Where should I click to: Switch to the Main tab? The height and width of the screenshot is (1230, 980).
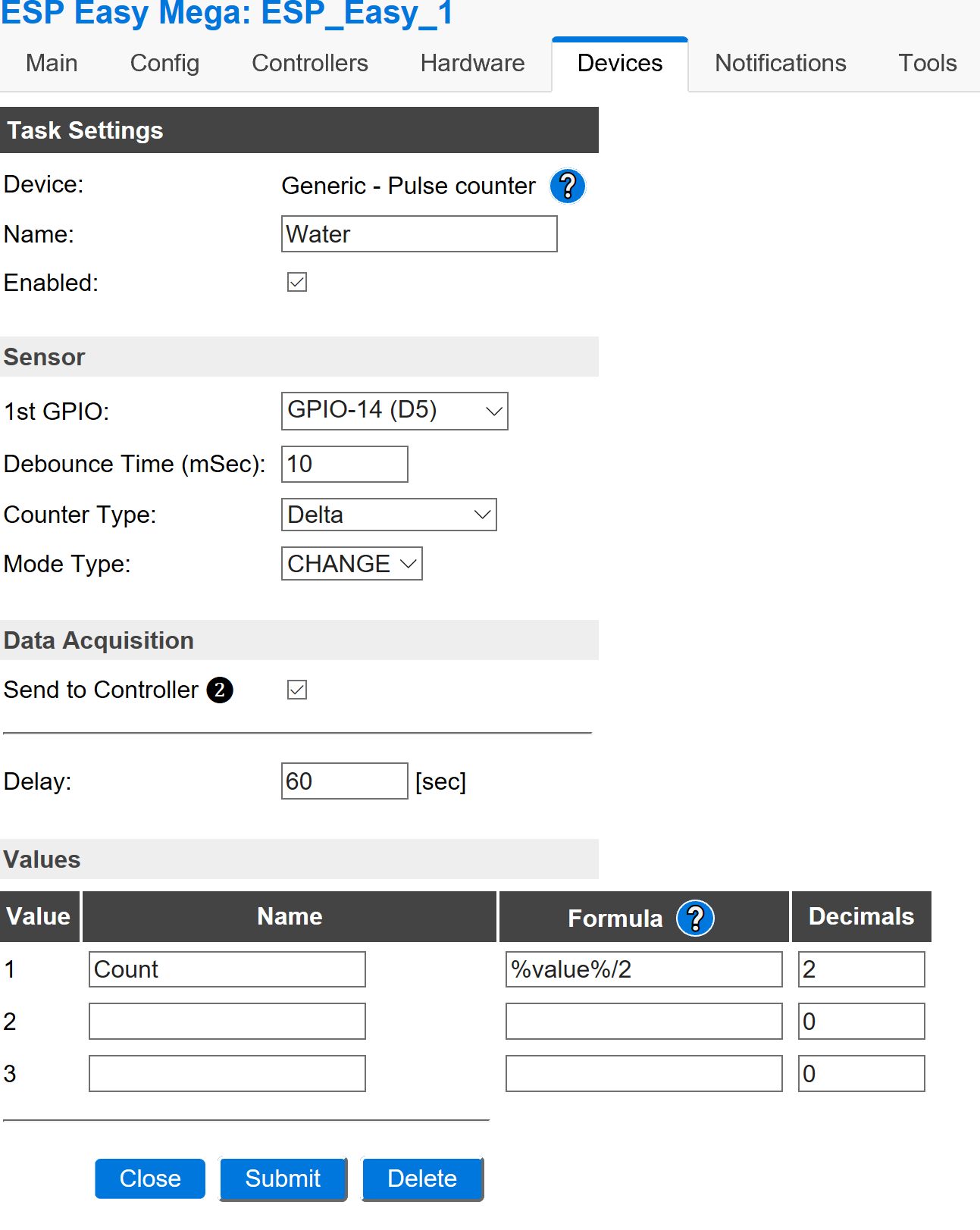point(52,64)
